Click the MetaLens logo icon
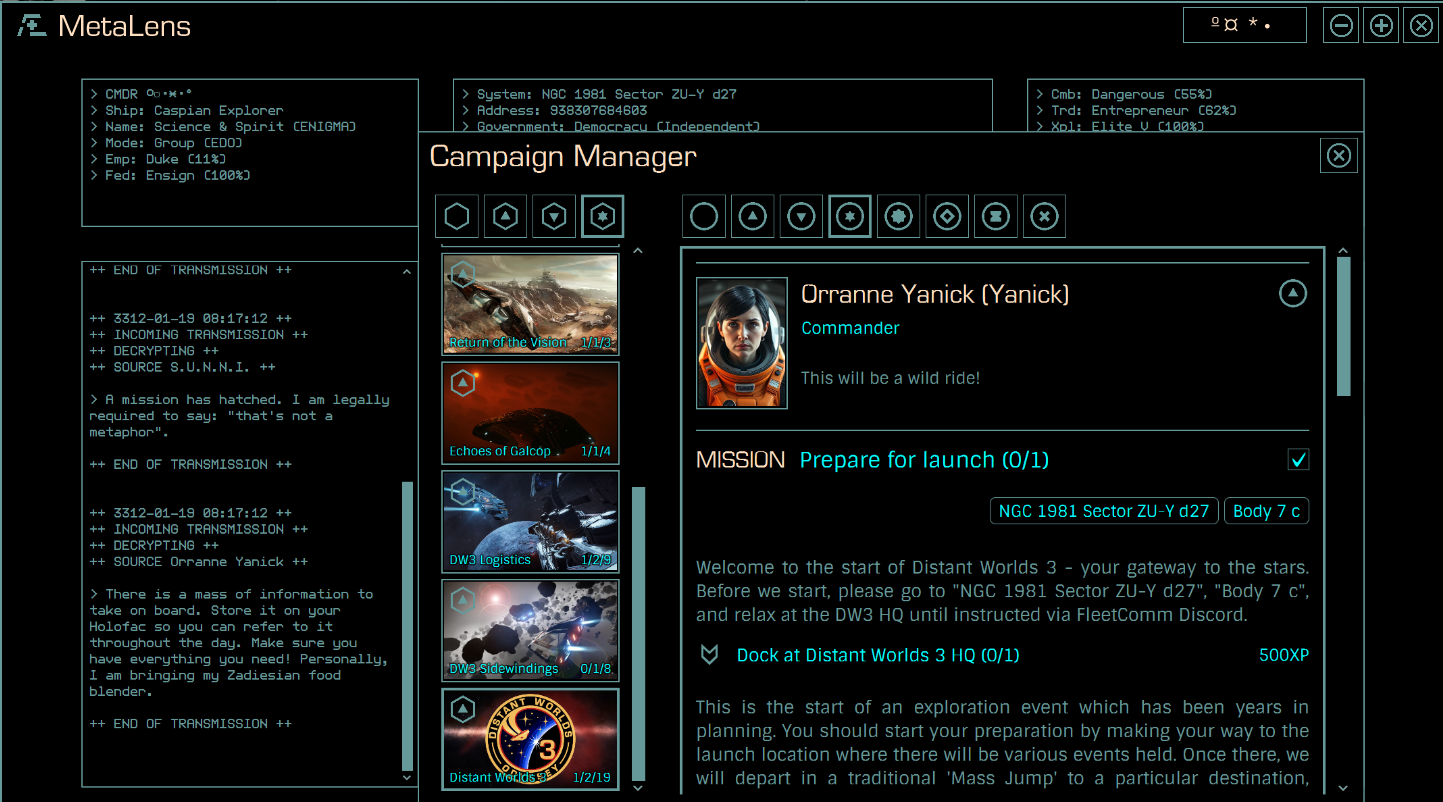 click(x=32, y=26)
